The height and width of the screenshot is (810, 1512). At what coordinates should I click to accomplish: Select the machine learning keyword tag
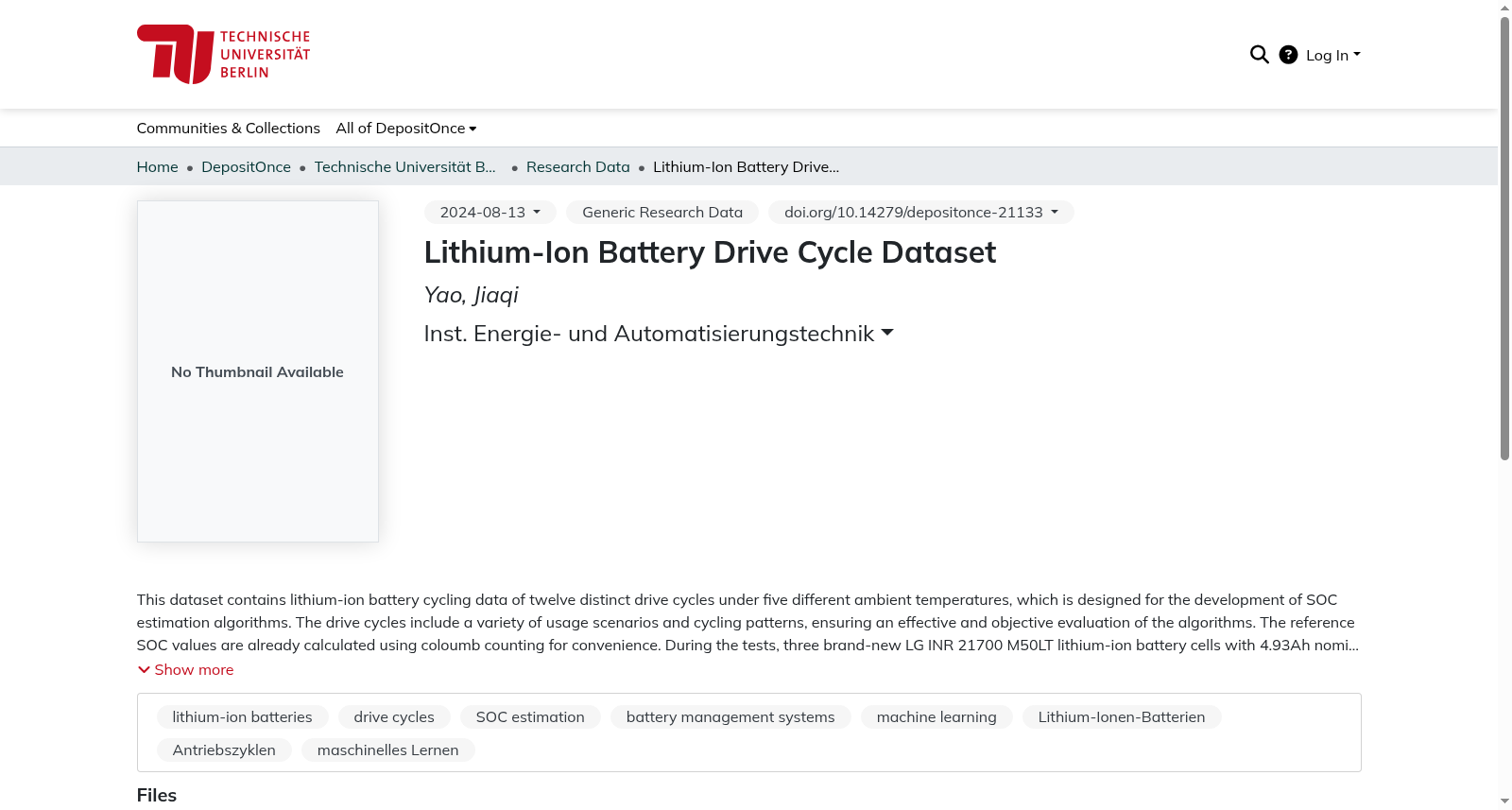(936, 717)
